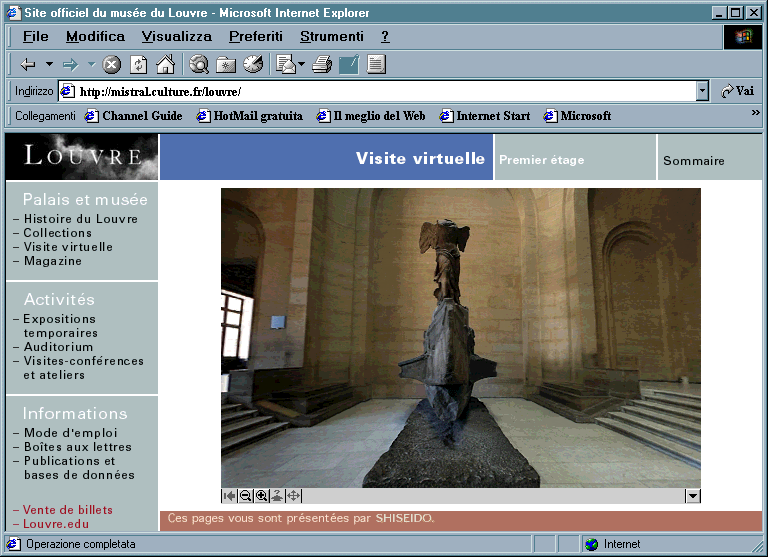Click the go-back arrow in panorama controls
Screen dimensions: 768x557
pos(229,496)
